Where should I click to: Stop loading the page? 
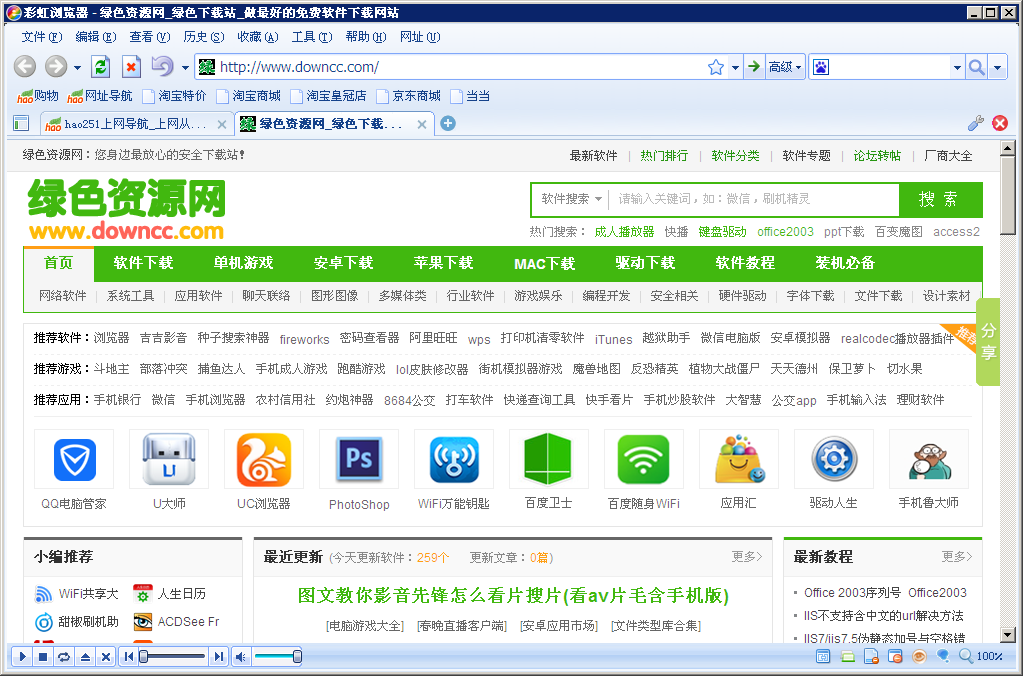(130, 67)
